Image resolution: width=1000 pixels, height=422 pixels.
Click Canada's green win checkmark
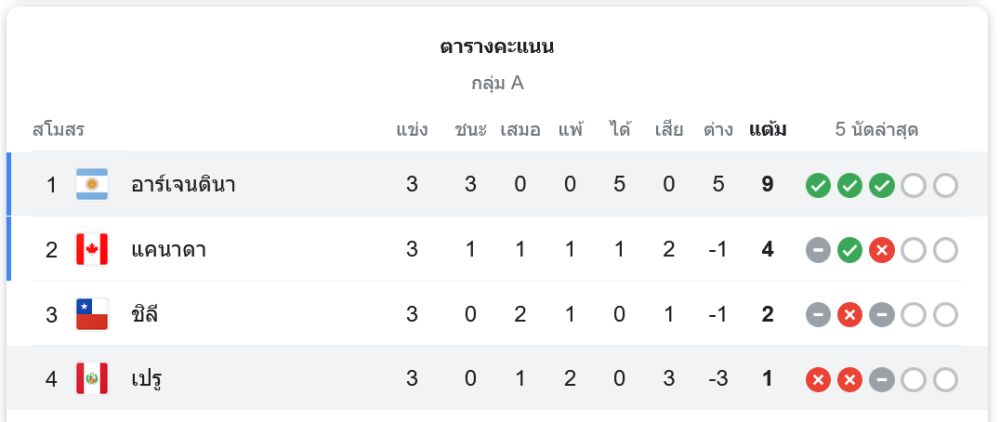point(850,250)
